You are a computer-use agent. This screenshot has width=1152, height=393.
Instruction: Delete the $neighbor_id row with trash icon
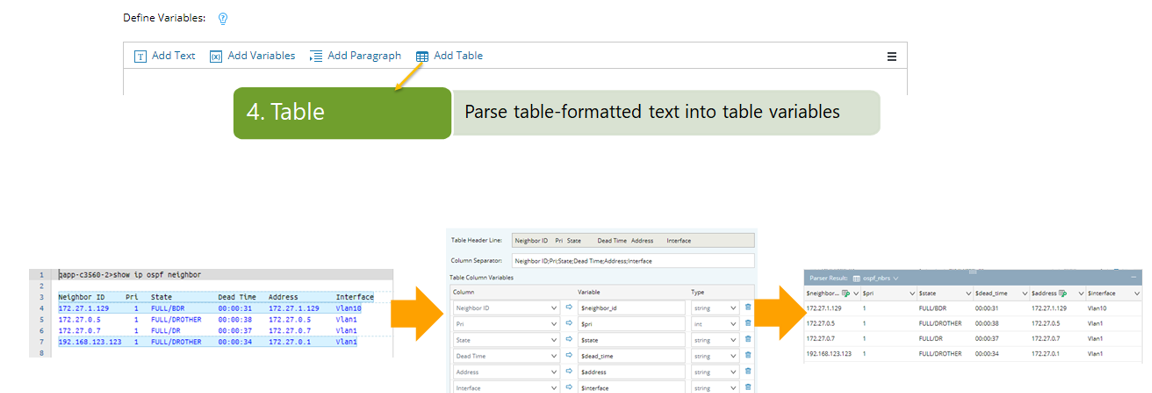tap(748, 307)
